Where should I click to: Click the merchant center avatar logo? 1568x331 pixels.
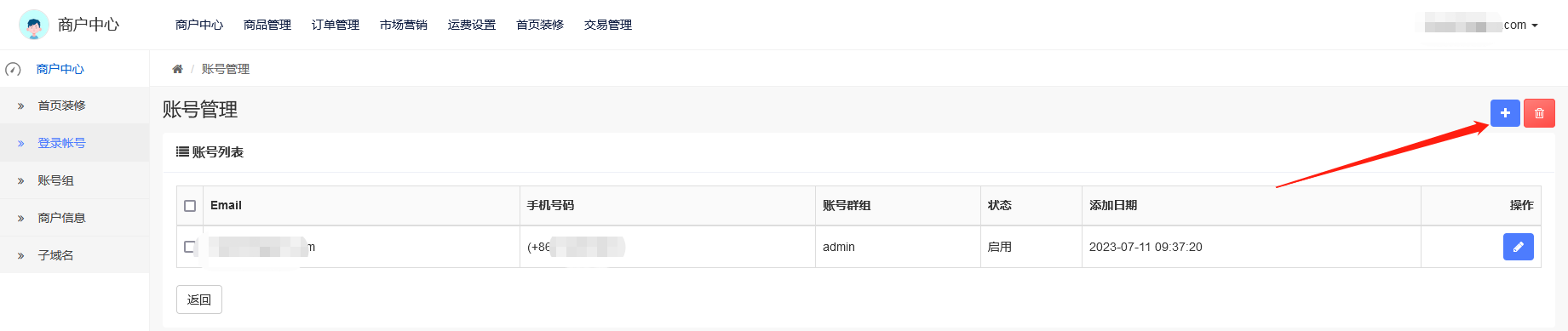coord(34,25)
